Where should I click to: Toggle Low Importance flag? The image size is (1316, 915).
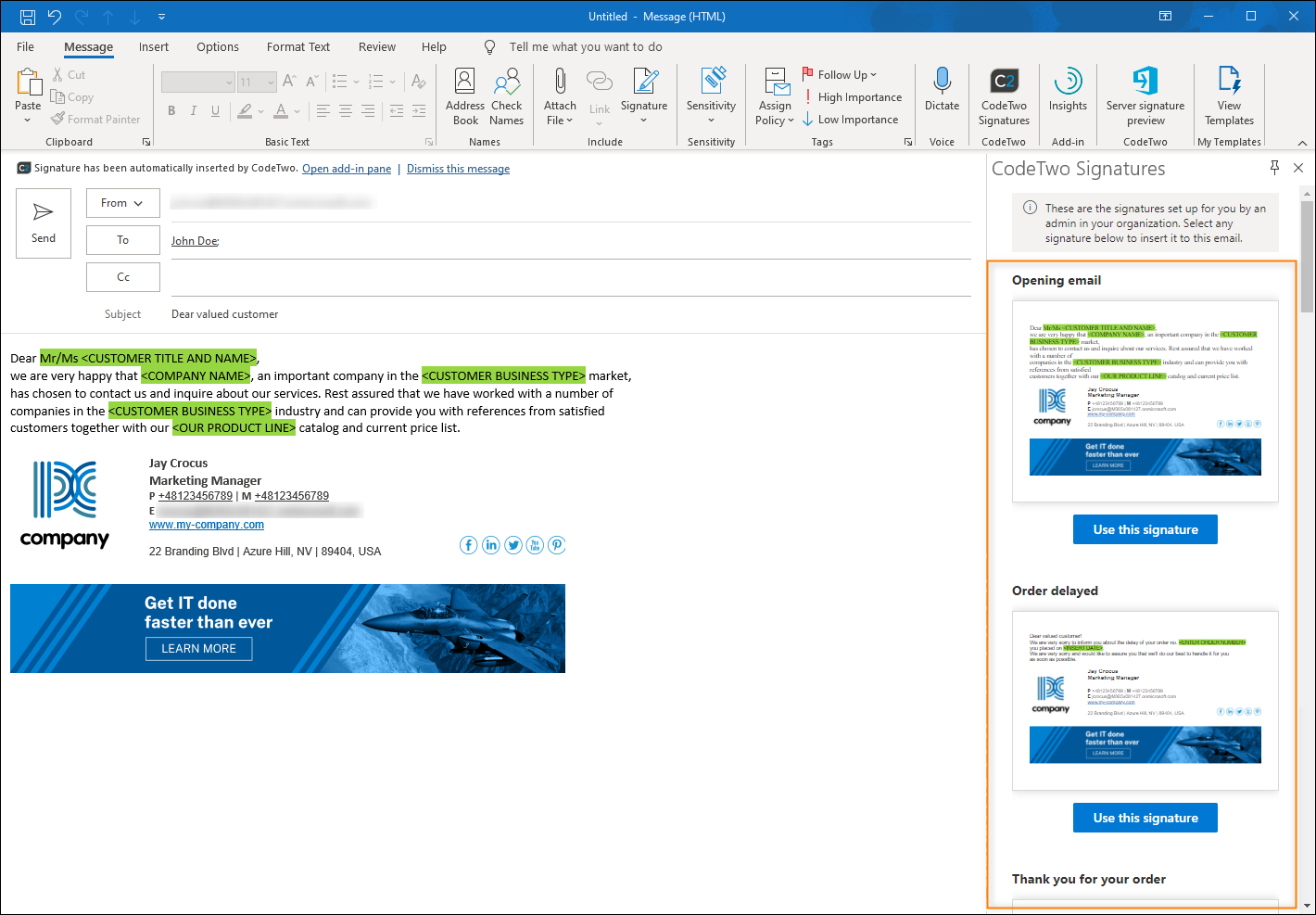[x=850, y=120]
